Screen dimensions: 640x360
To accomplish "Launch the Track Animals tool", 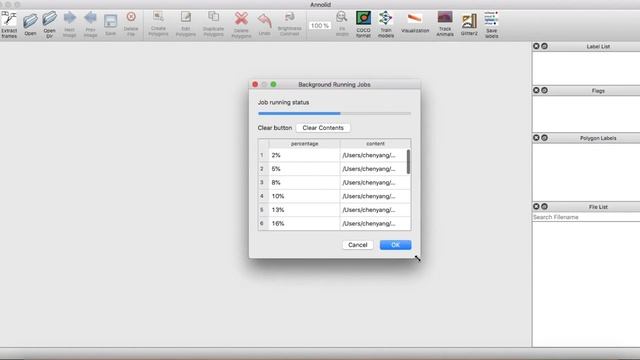I will pos(445,24).
